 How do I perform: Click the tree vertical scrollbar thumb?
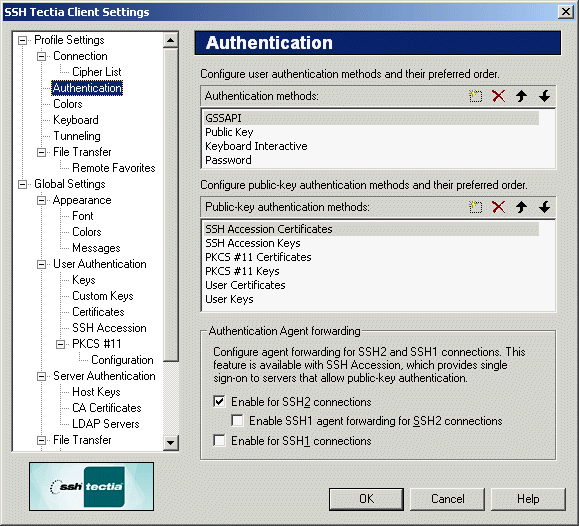click(171, 204)
